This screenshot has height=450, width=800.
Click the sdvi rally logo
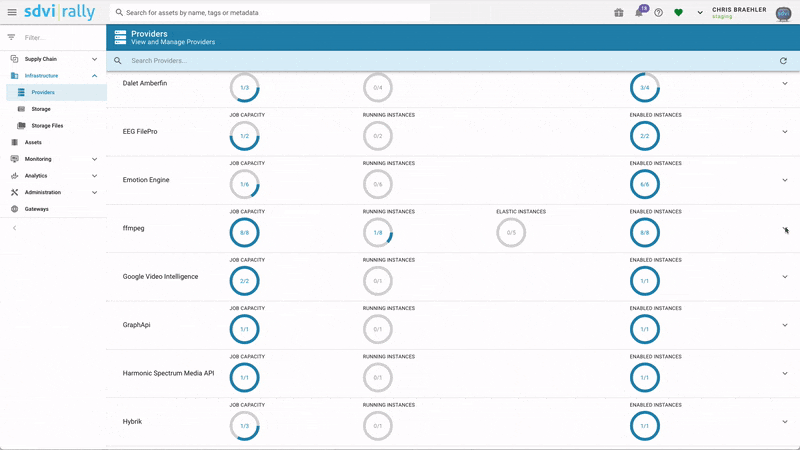[60, 12]
